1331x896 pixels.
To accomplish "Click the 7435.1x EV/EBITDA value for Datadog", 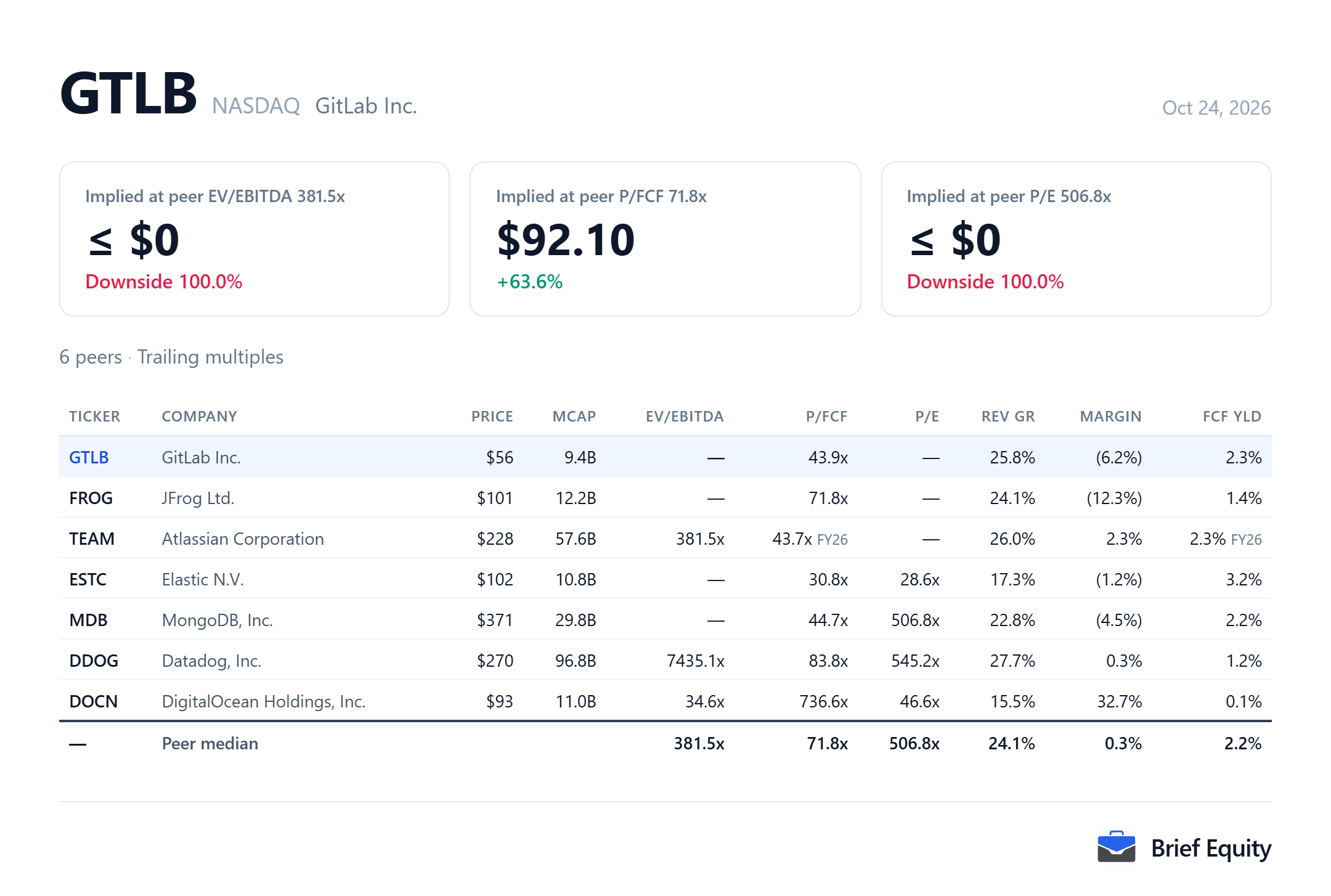I will 696,661.
